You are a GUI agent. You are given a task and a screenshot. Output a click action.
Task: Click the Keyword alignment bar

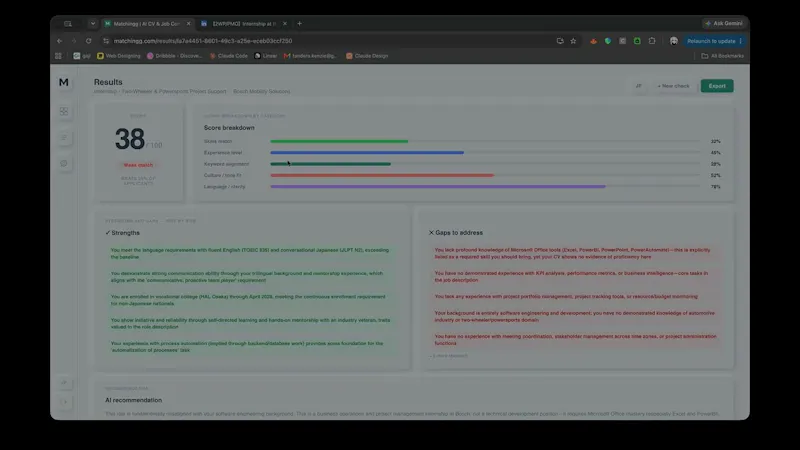330,164
